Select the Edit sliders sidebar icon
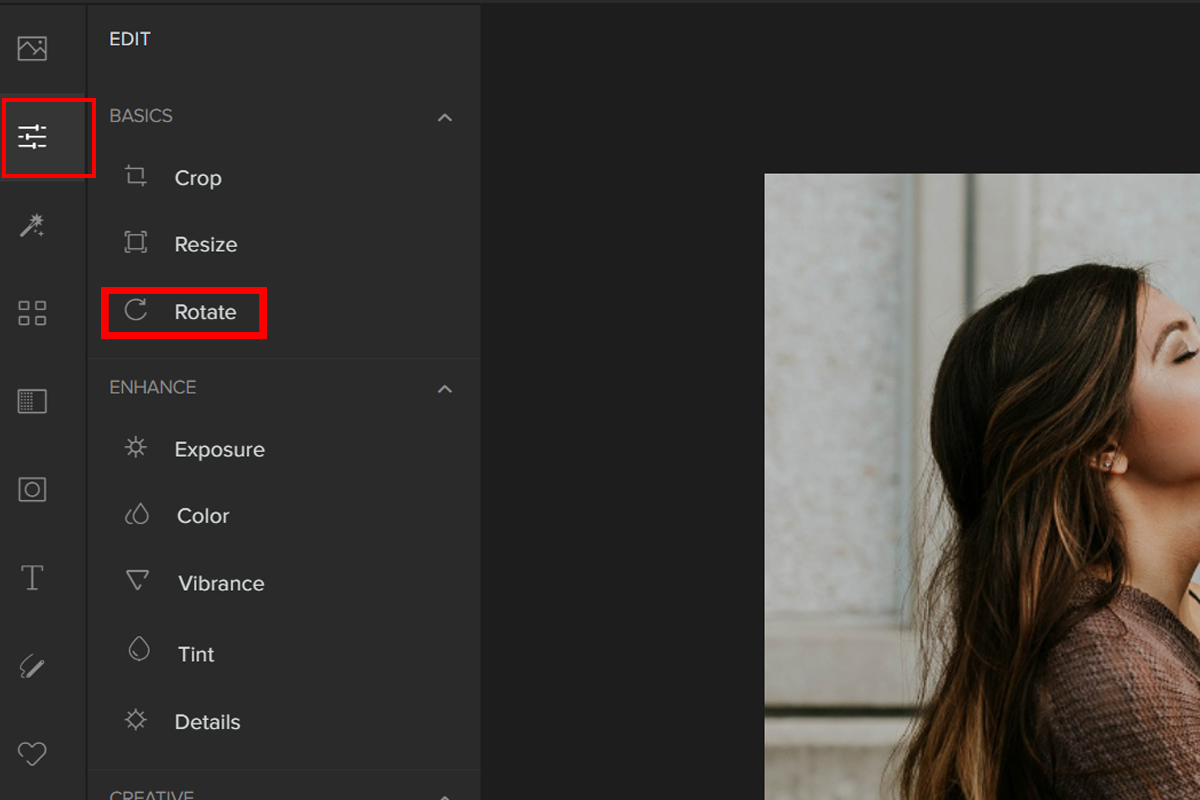Screen dimensions: 1200x800 tap(33, 137)
